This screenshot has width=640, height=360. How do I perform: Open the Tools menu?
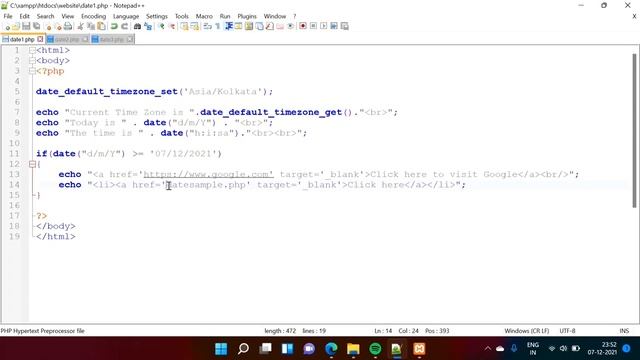click(x=182, y=16)
